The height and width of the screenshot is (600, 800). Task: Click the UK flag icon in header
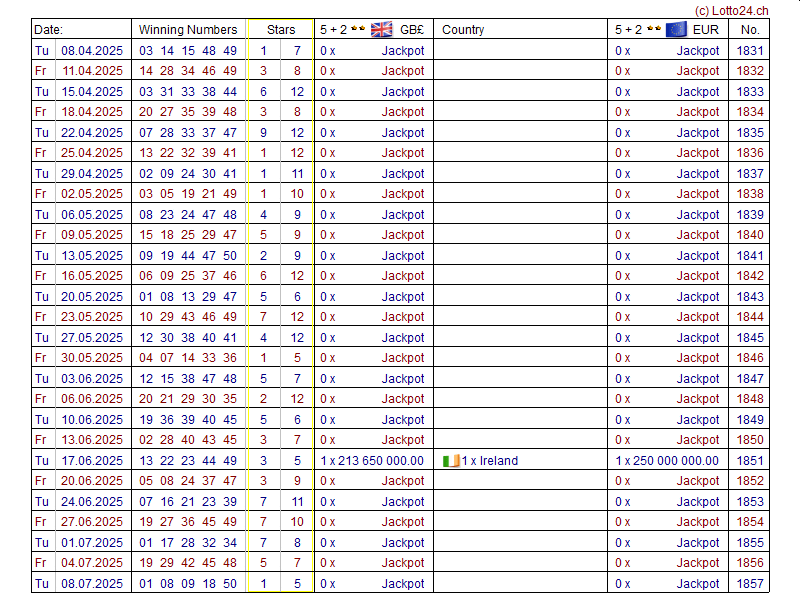(382, 29)
